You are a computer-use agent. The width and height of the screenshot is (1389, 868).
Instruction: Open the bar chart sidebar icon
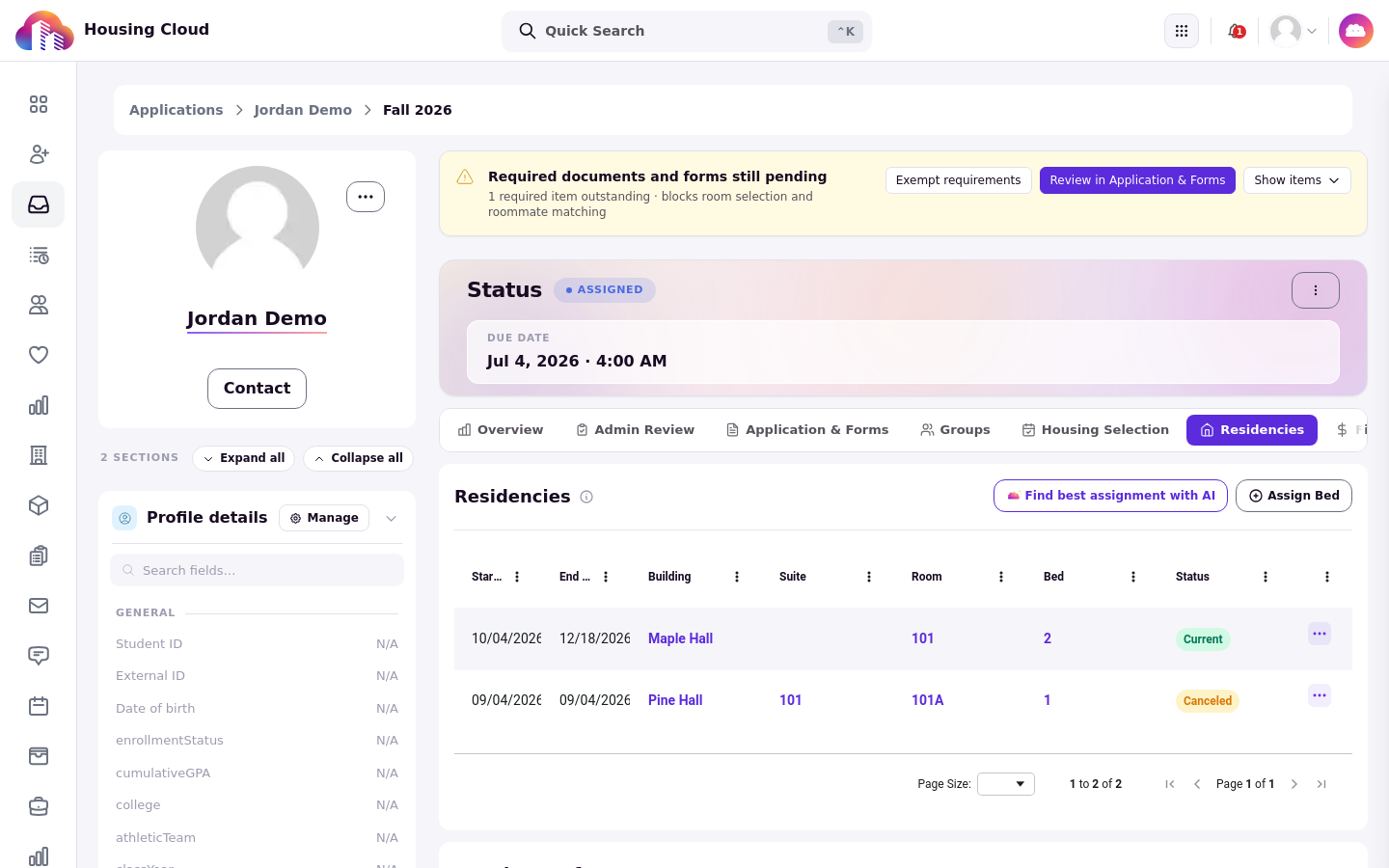[39, 405]
